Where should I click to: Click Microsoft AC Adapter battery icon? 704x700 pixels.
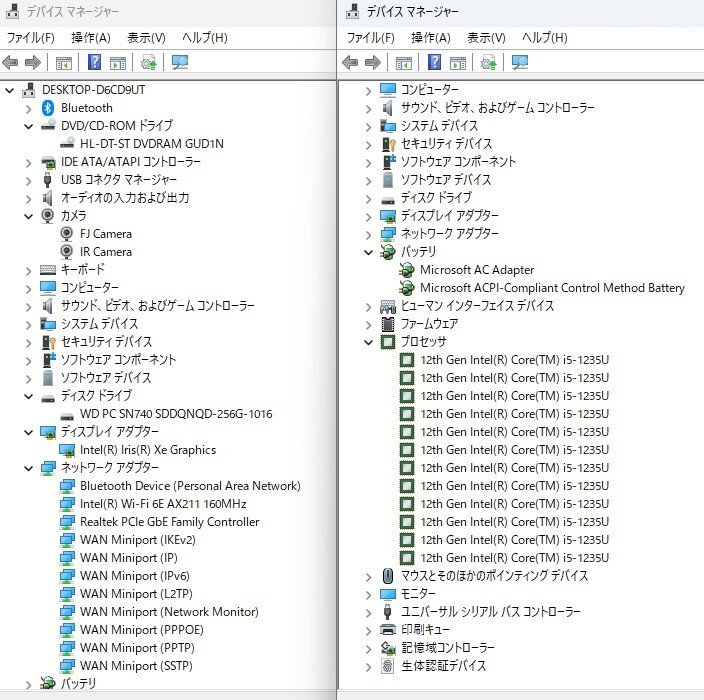click(407, 270)
